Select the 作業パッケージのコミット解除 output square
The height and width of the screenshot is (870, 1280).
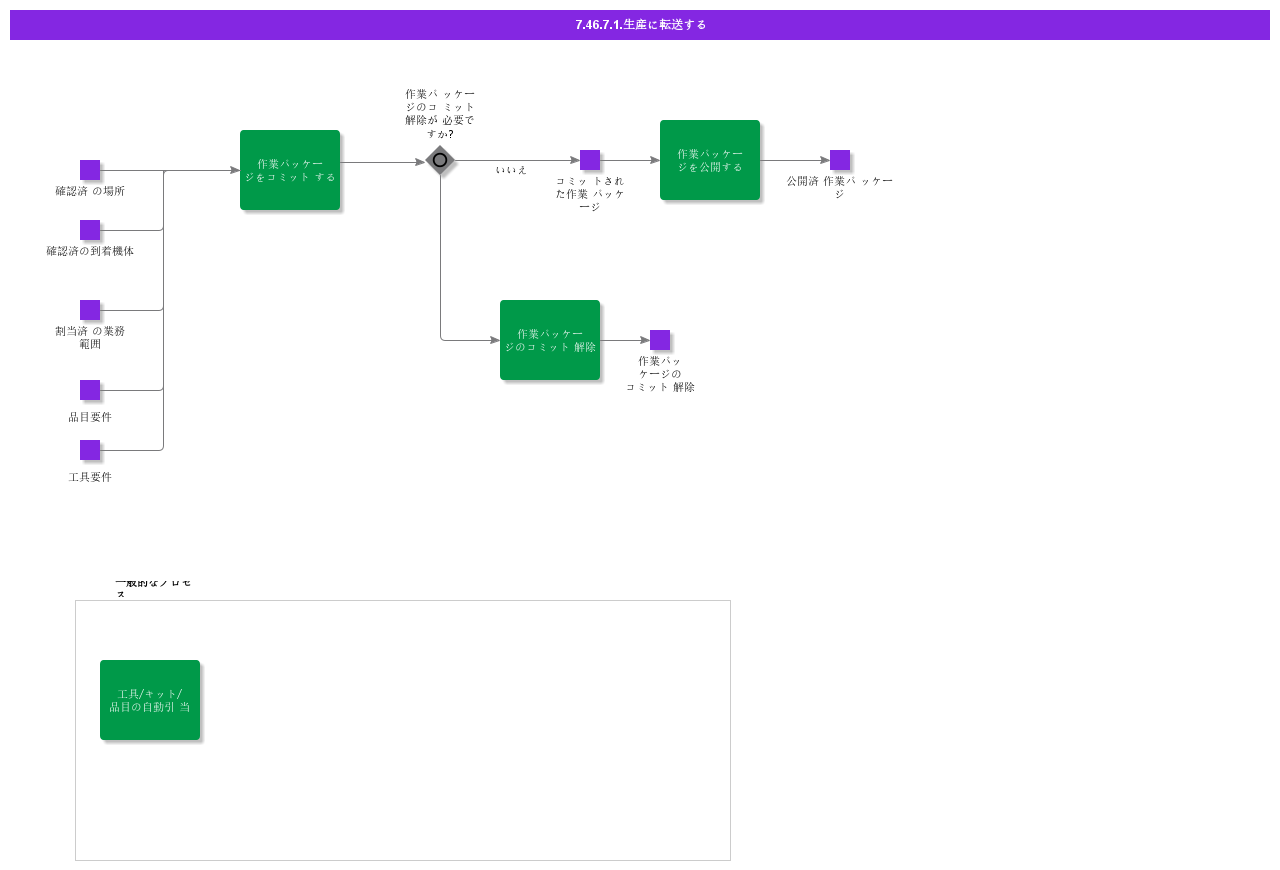pos(660,340)
